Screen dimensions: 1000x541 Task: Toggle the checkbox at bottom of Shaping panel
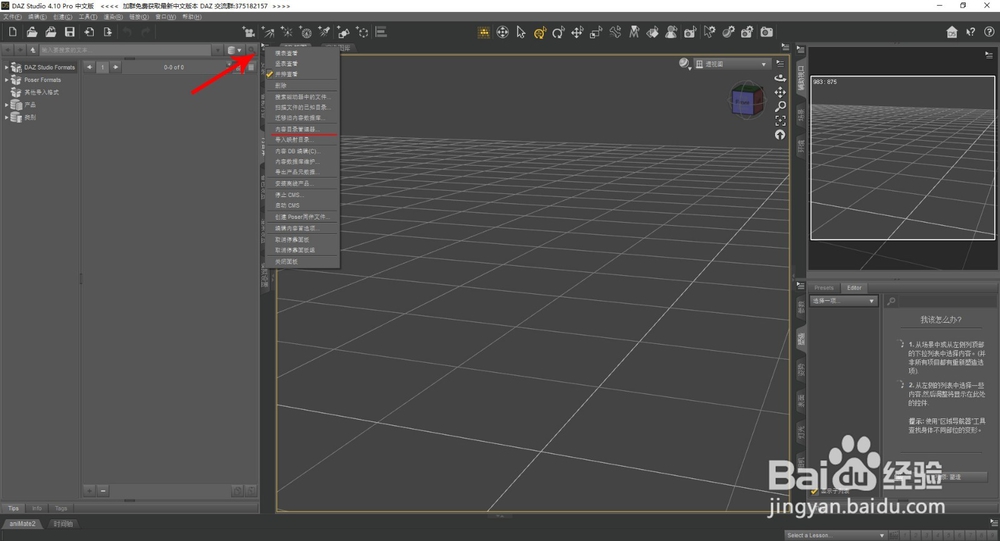pos(814,491)
